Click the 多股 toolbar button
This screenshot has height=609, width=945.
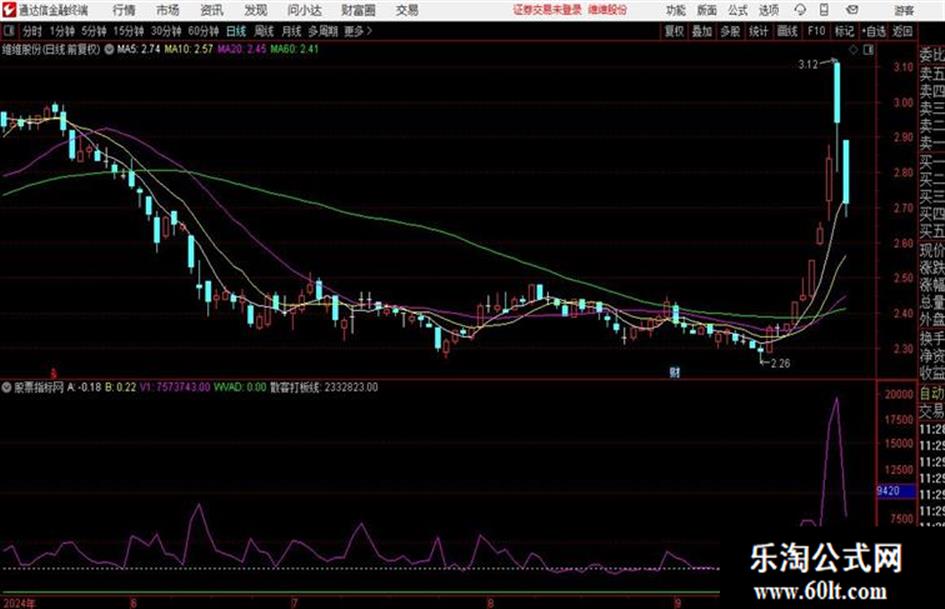click(730, 31)
